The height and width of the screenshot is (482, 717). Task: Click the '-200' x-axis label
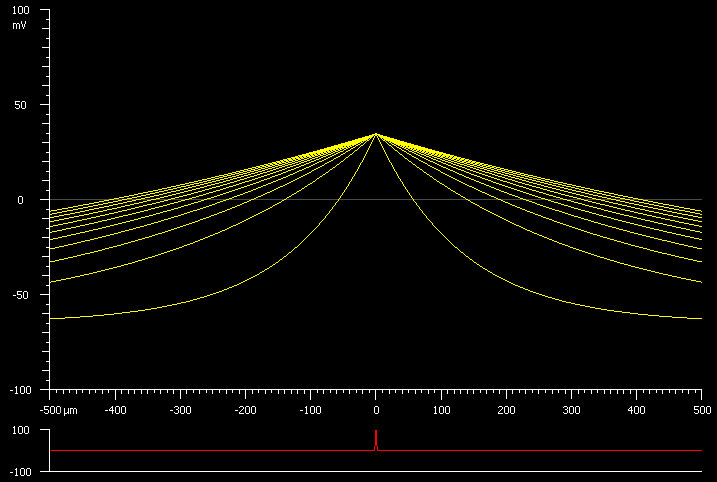pyautogui.click(x=245, y=410)
